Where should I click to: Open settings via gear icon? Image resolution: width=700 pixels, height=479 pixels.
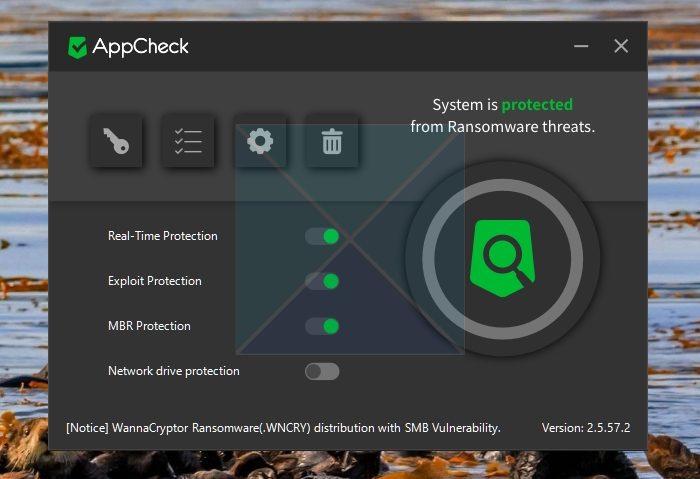coord(260,141)
